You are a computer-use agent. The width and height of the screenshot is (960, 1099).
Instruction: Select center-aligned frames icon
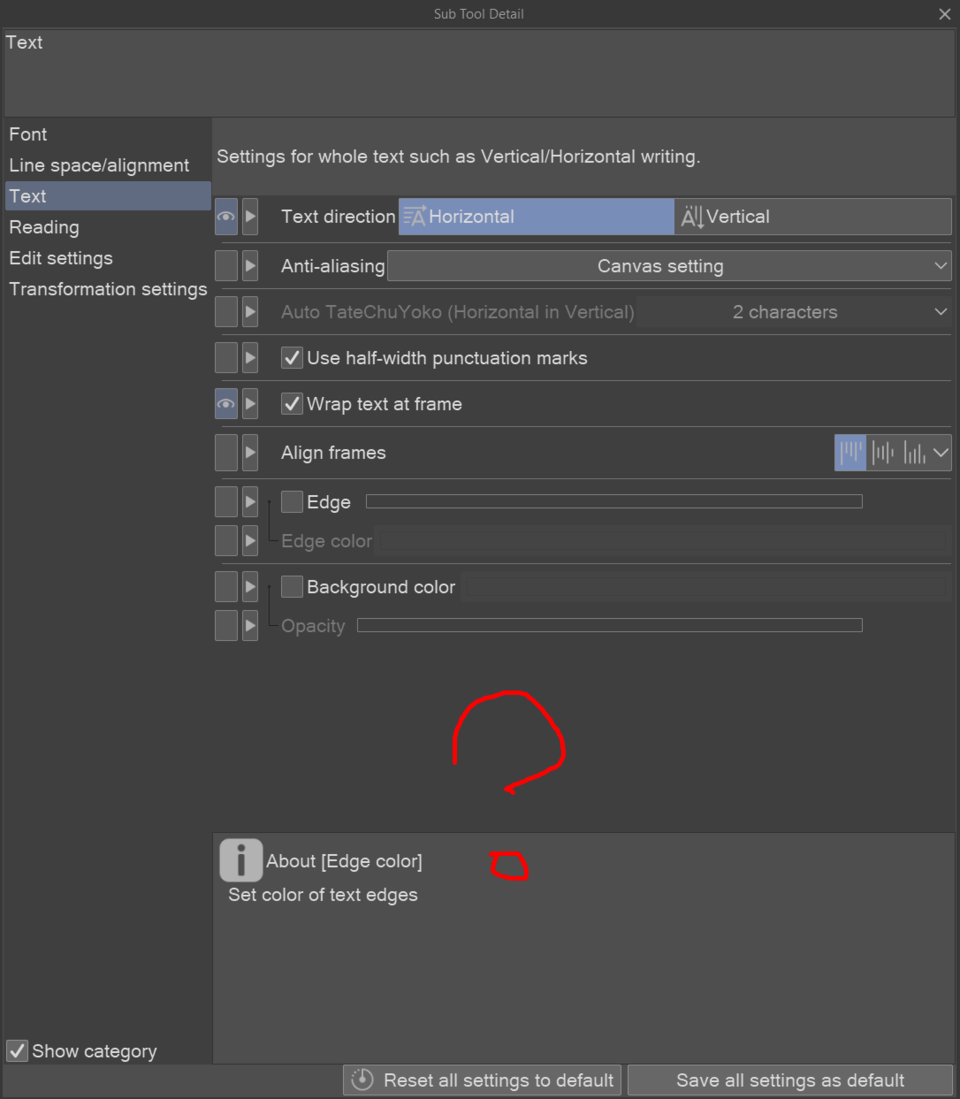tap(883, 453)
